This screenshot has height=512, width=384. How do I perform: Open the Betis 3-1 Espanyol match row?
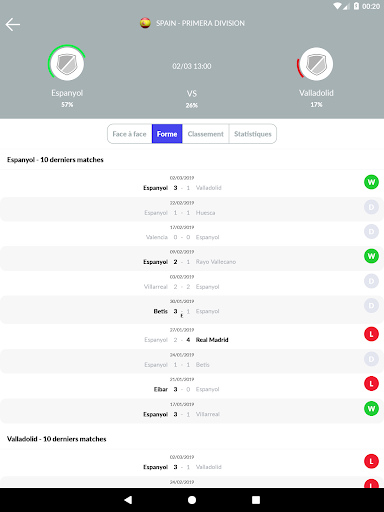192,310
